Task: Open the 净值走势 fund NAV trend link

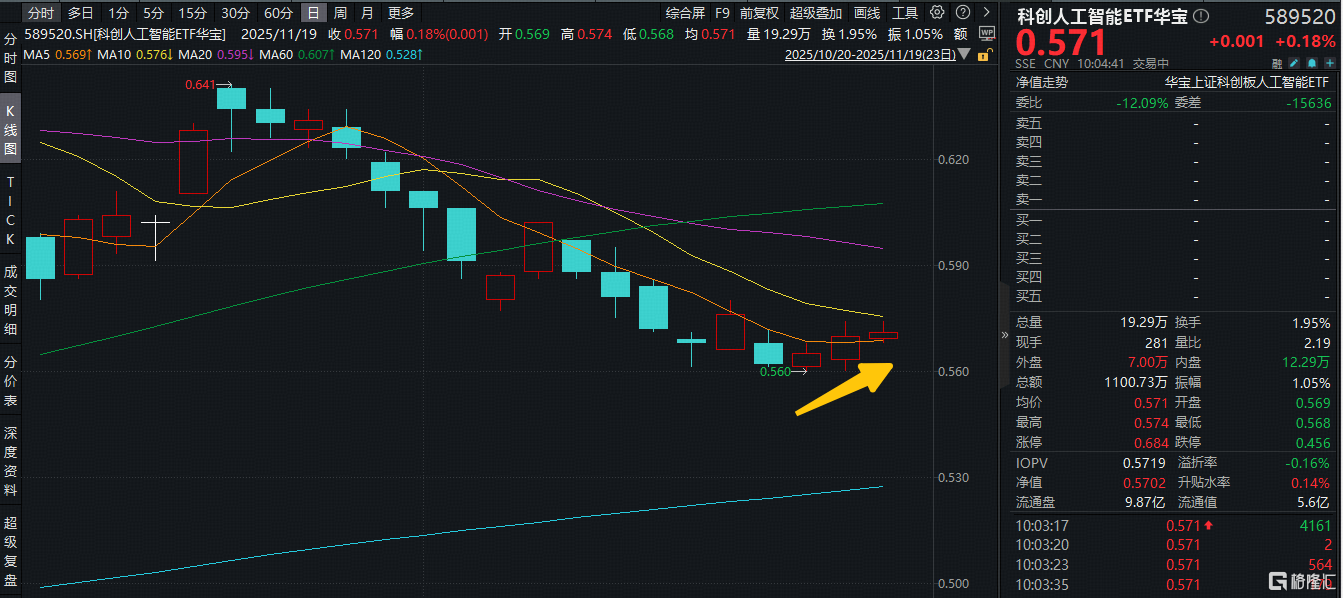Action: 1042,83
